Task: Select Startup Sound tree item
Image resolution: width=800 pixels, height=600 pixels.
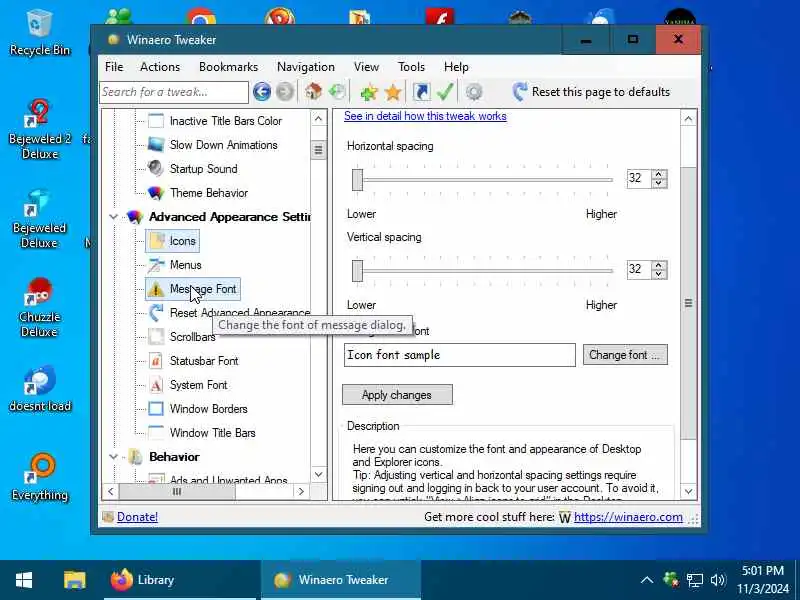Action: click(x=203, y=169)
